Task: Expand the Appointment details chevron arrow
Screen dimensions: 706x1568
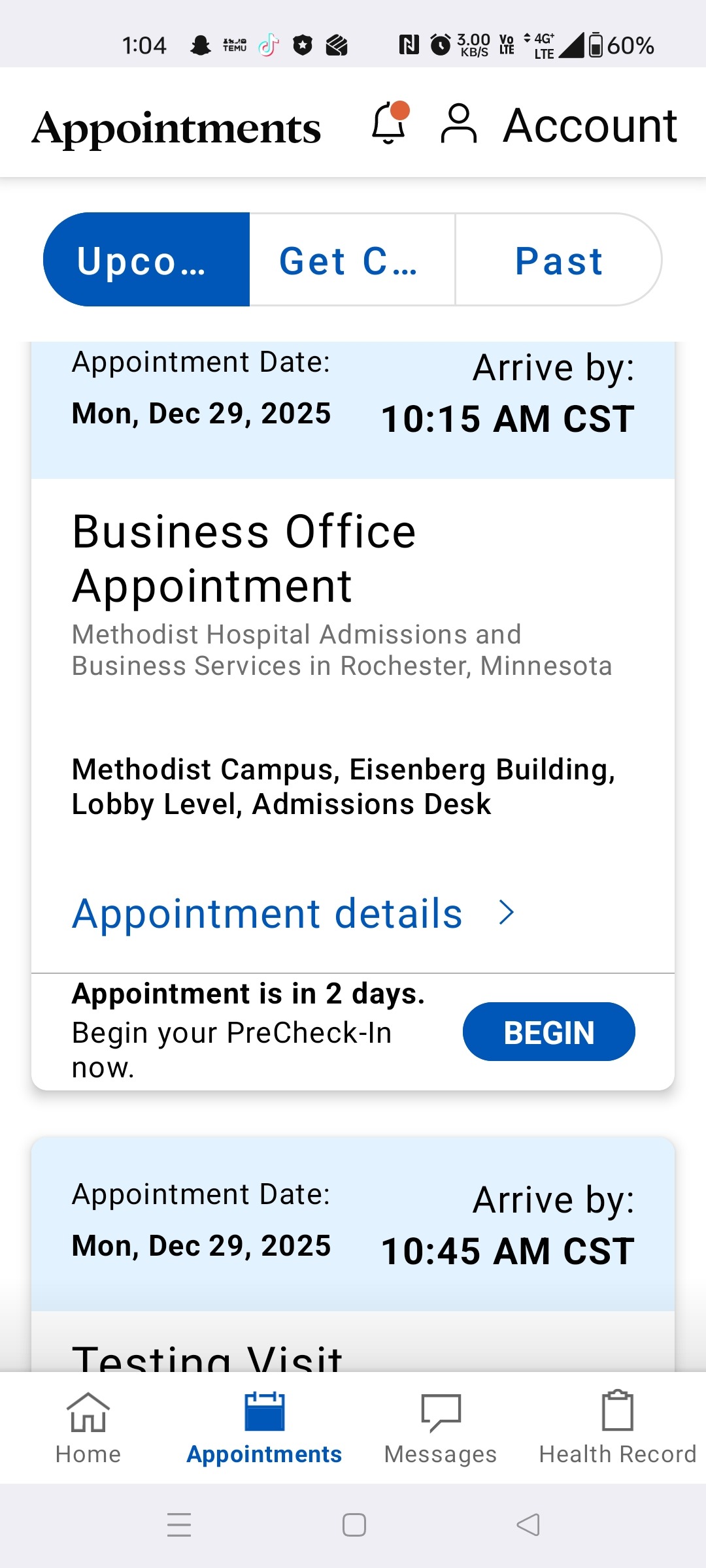Action: (x=507, y=913)
